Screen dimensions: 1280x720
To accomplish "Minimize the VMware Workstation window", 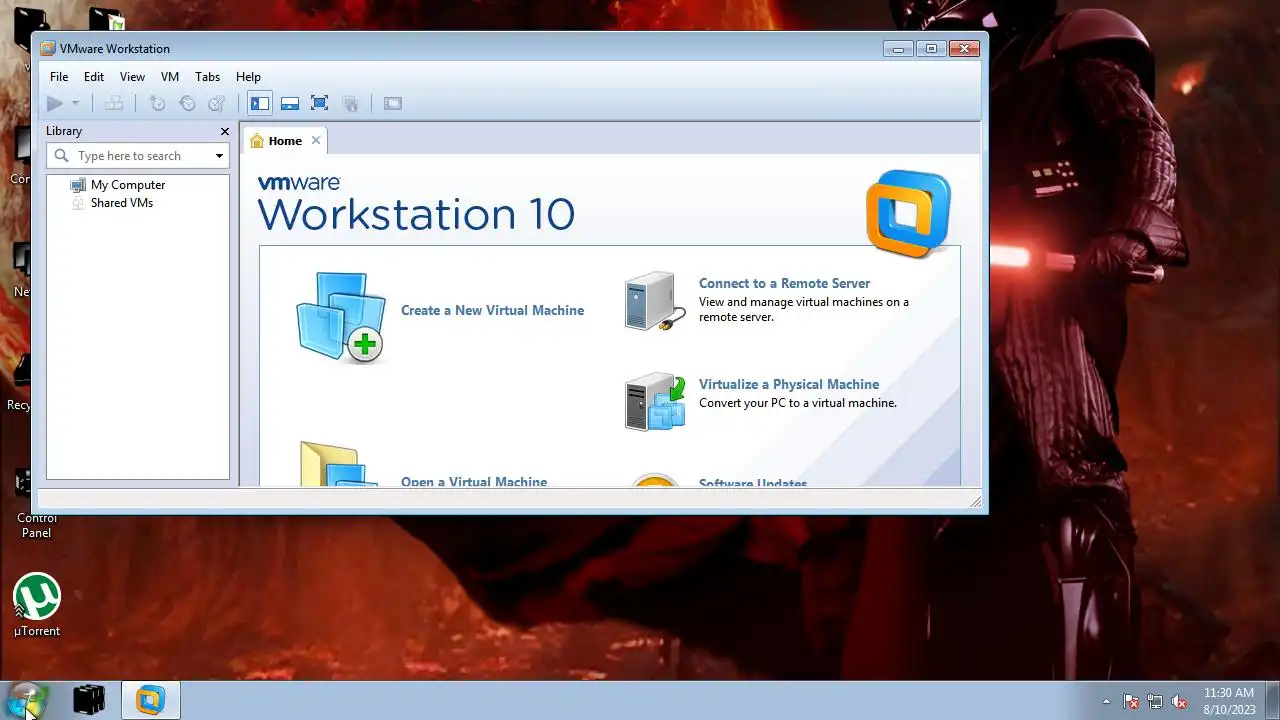I will point(898,48).
